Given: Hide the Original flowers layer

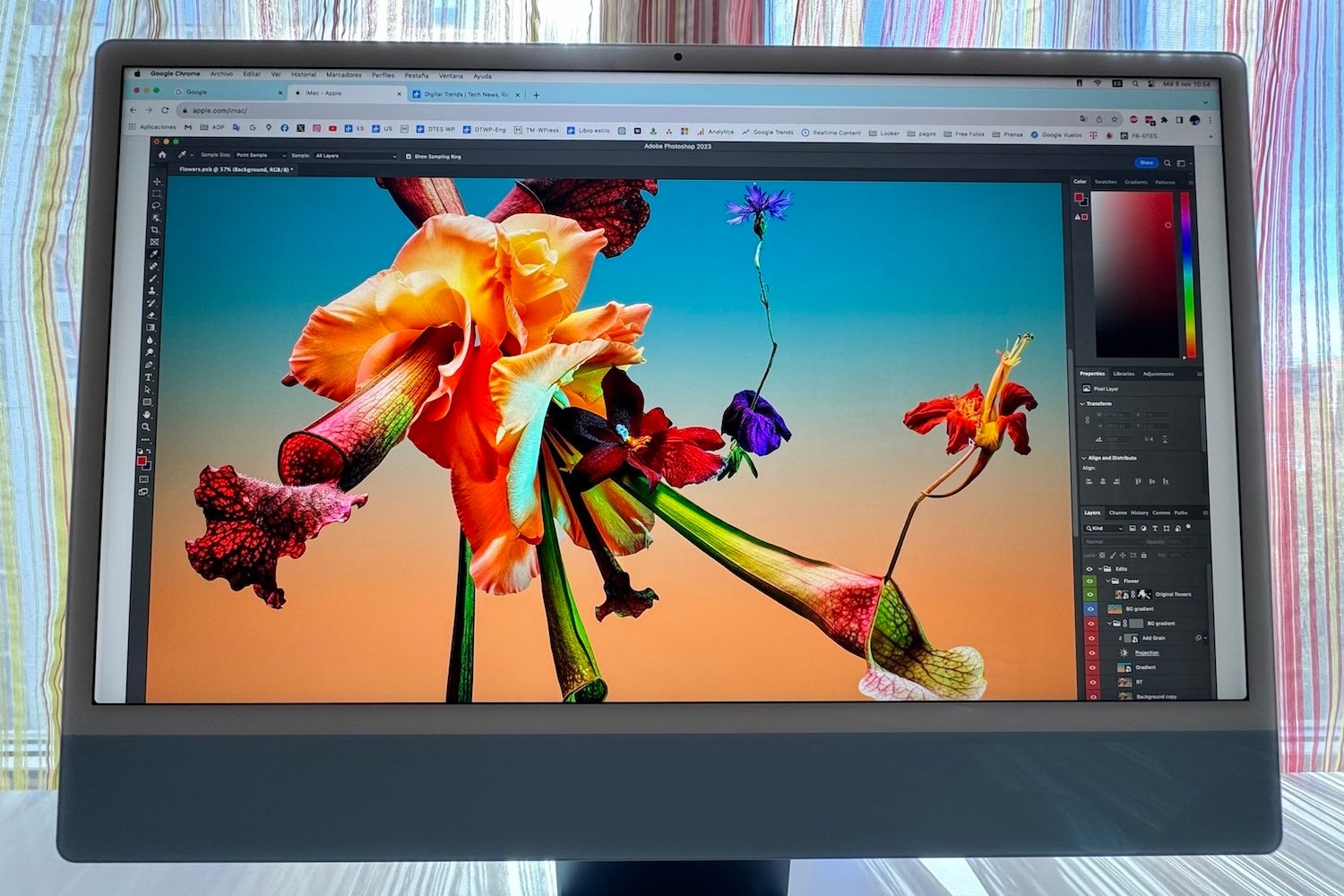Looking at the screenshot, I should click(x=1090, y=593).
